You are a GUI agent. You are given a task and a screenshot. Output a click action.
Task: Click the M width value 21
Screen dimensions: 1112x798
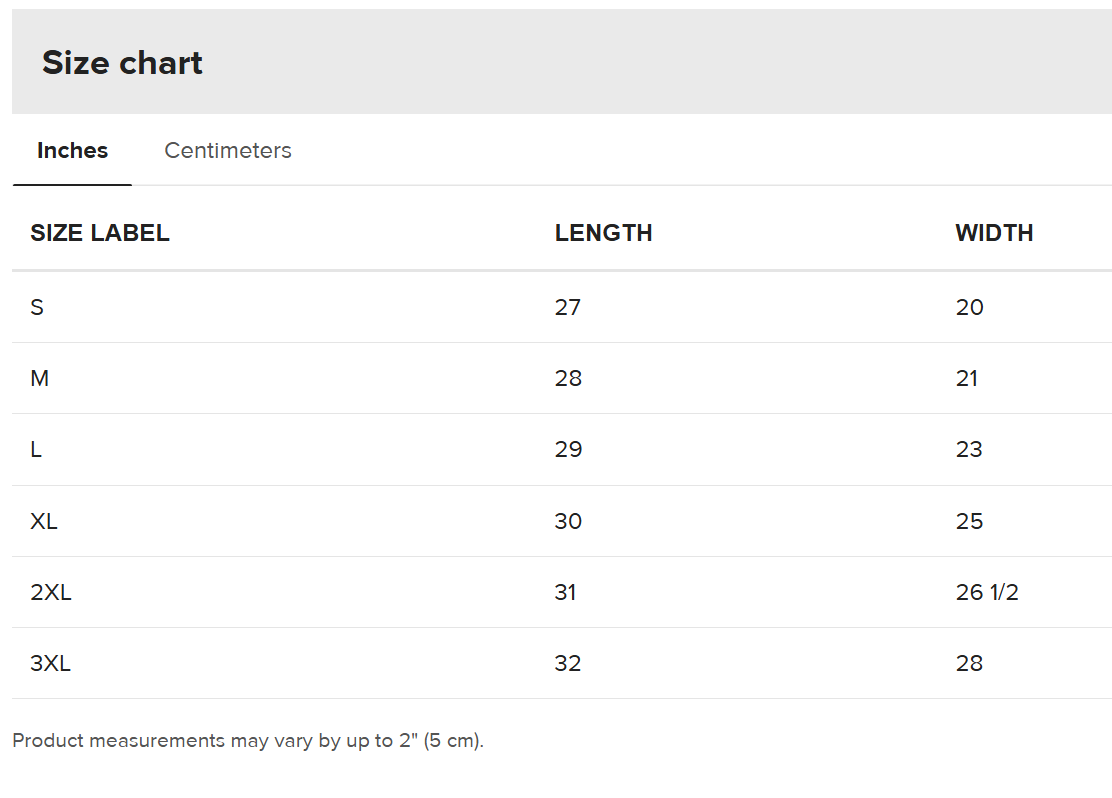coord(967,378)
